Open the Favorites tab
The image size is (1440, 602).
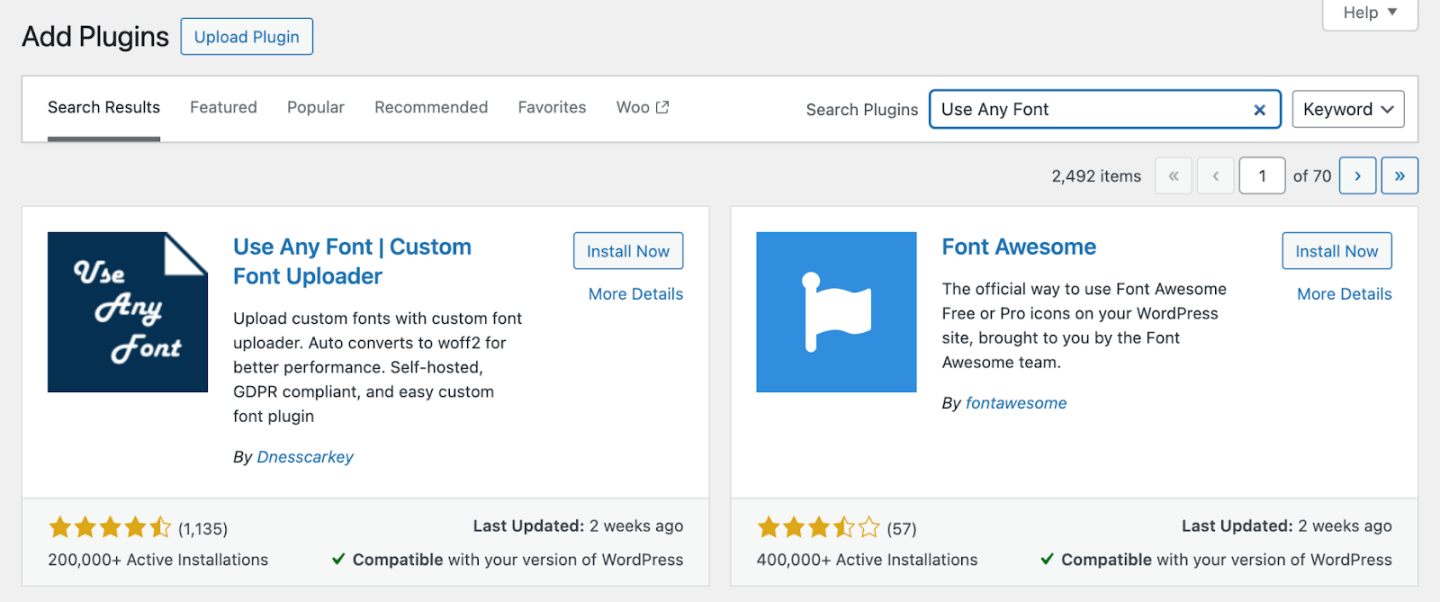click(552, 107)
